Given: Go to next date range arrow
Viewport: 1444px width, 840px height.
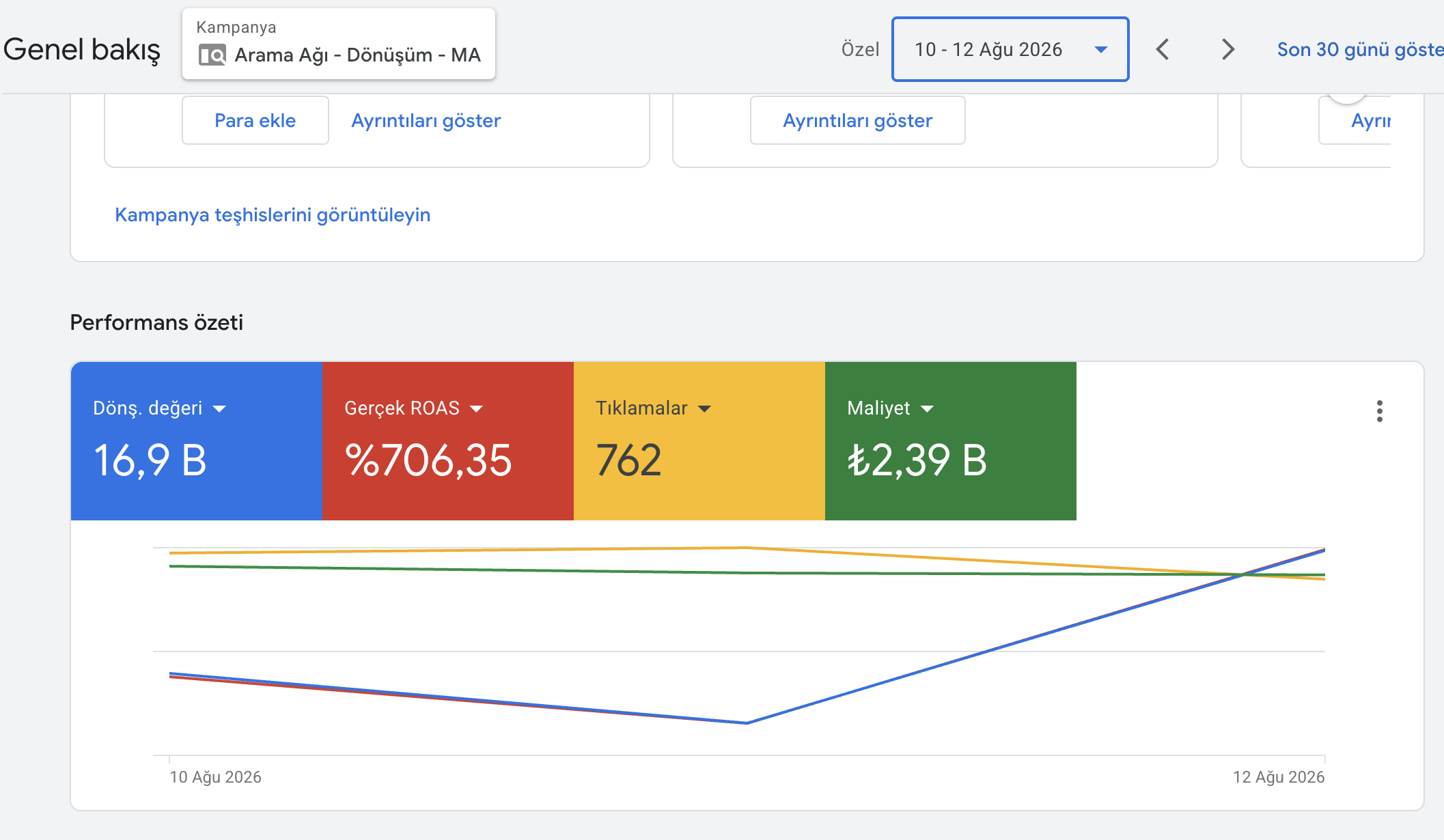Looking at the screenshot, I should point(1227,49).
